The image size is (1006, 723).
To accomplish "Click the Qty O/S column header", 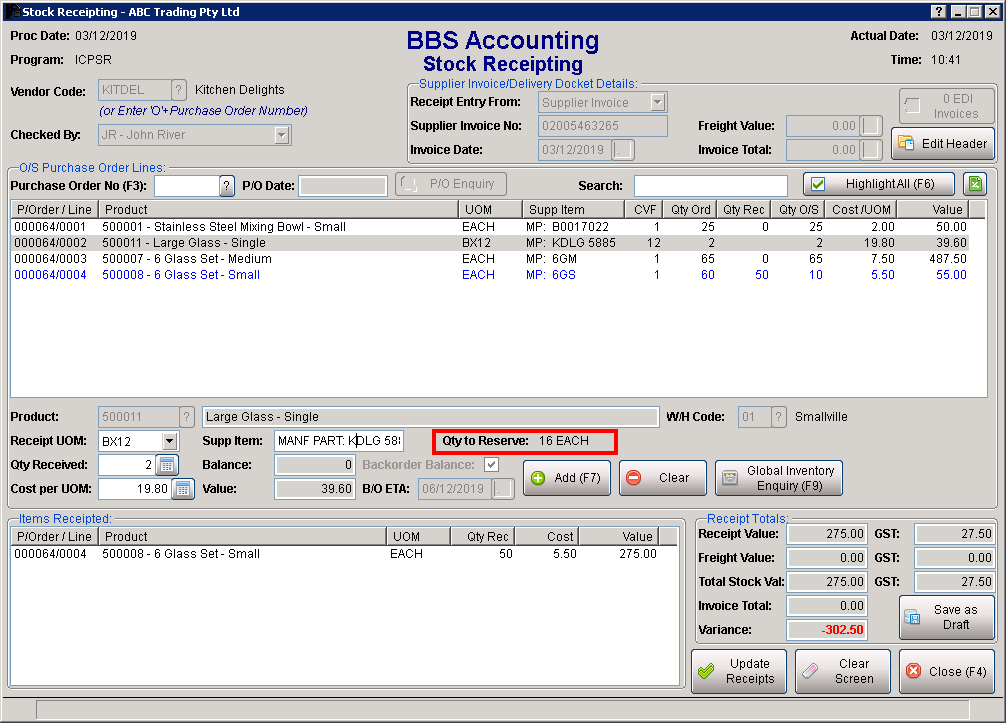I will [797, 210].
